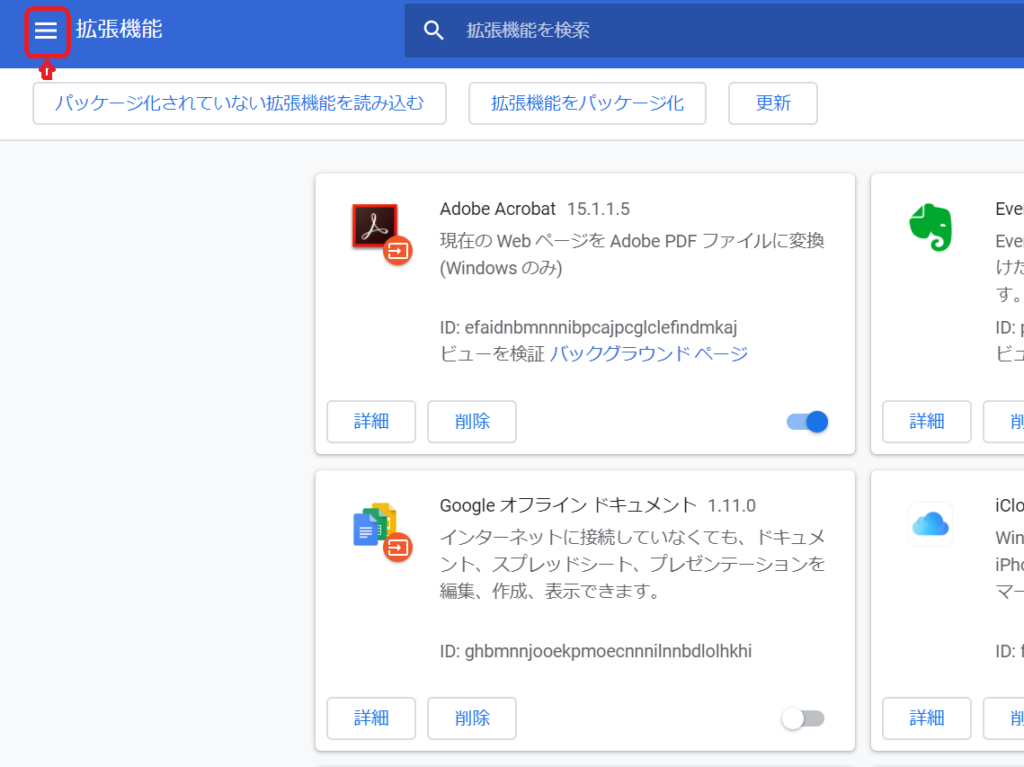Image resolution: width=1024 pixels, height=767 pixels.
Task: Disable the Adobe Acrobat extension toggle
Action: pos(807,422)
